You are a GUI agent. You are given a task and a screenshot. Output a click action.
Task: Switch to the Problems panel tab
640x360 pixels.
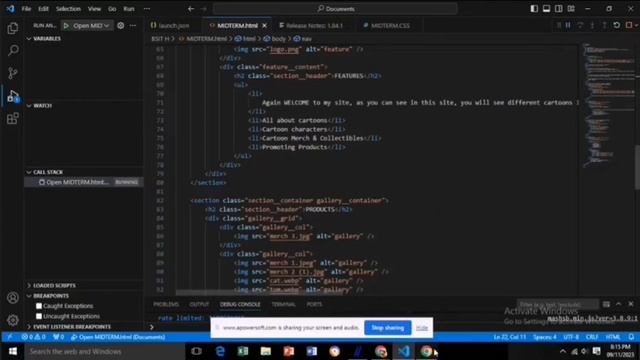166,304
